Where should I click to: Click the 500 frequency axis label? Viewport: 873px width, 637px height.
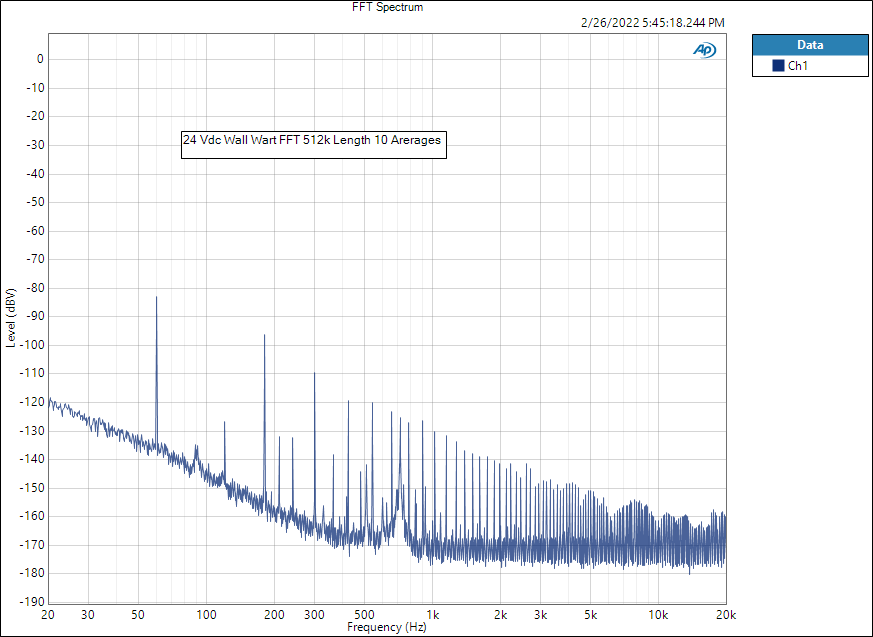click(x=364, y=615)
